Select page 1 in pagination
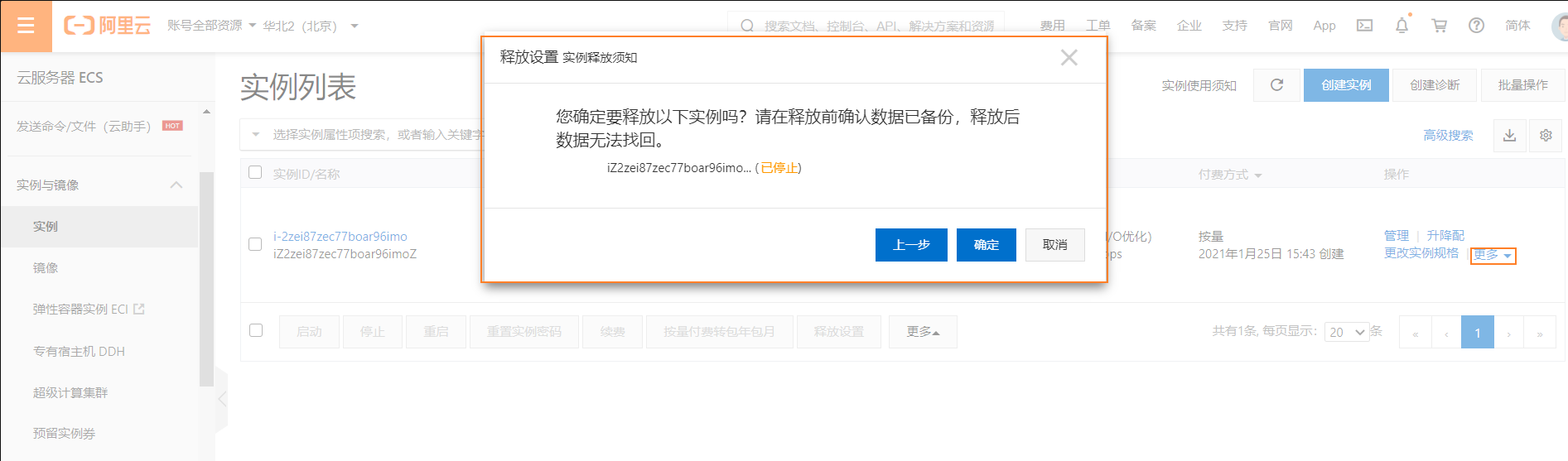The width and height of the screenshot is (1568, 461). [1477, 333]
